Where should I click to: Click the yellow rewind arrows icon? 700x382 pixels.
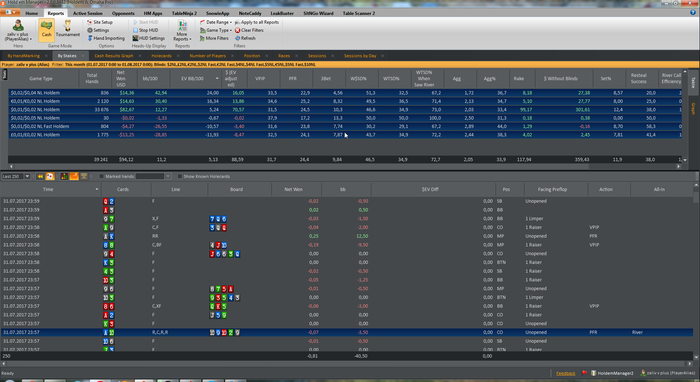tap(40, 176)
